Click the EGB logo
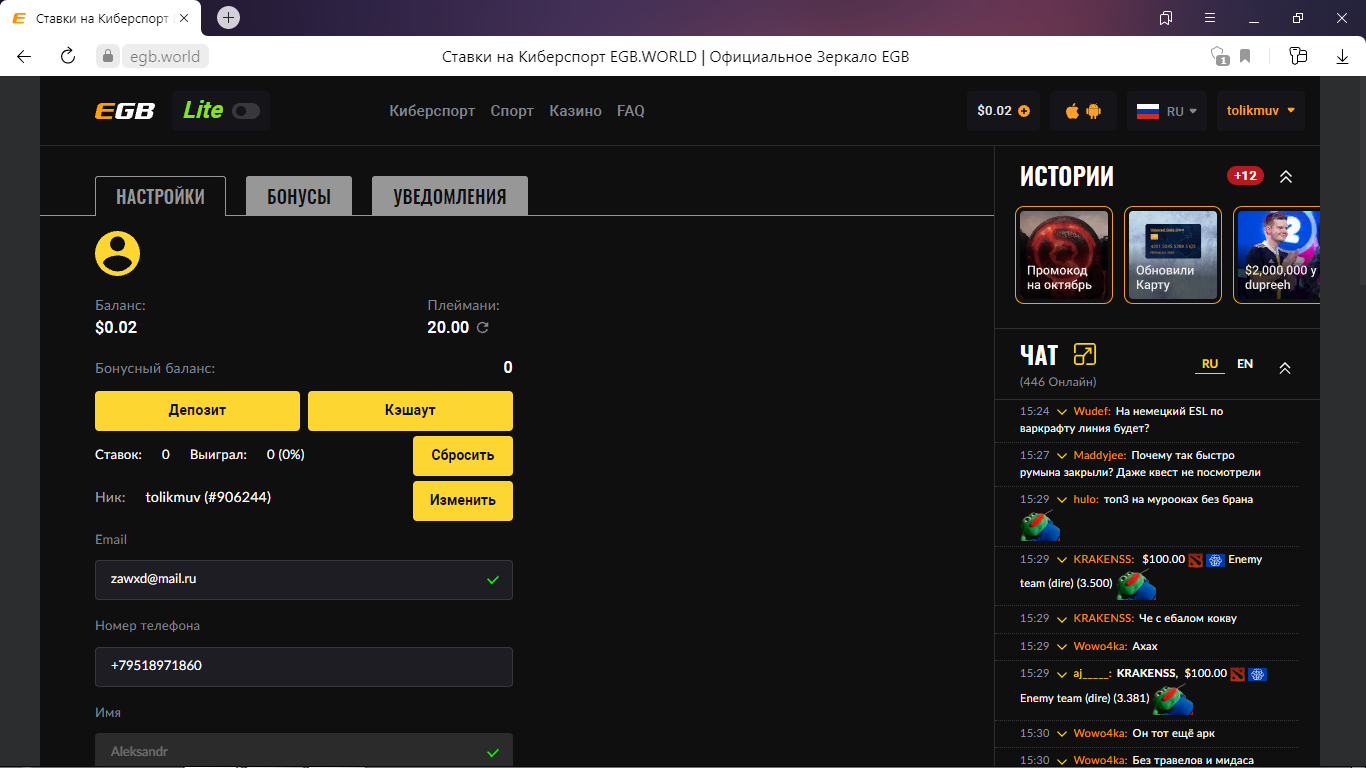 click(125, 111)
